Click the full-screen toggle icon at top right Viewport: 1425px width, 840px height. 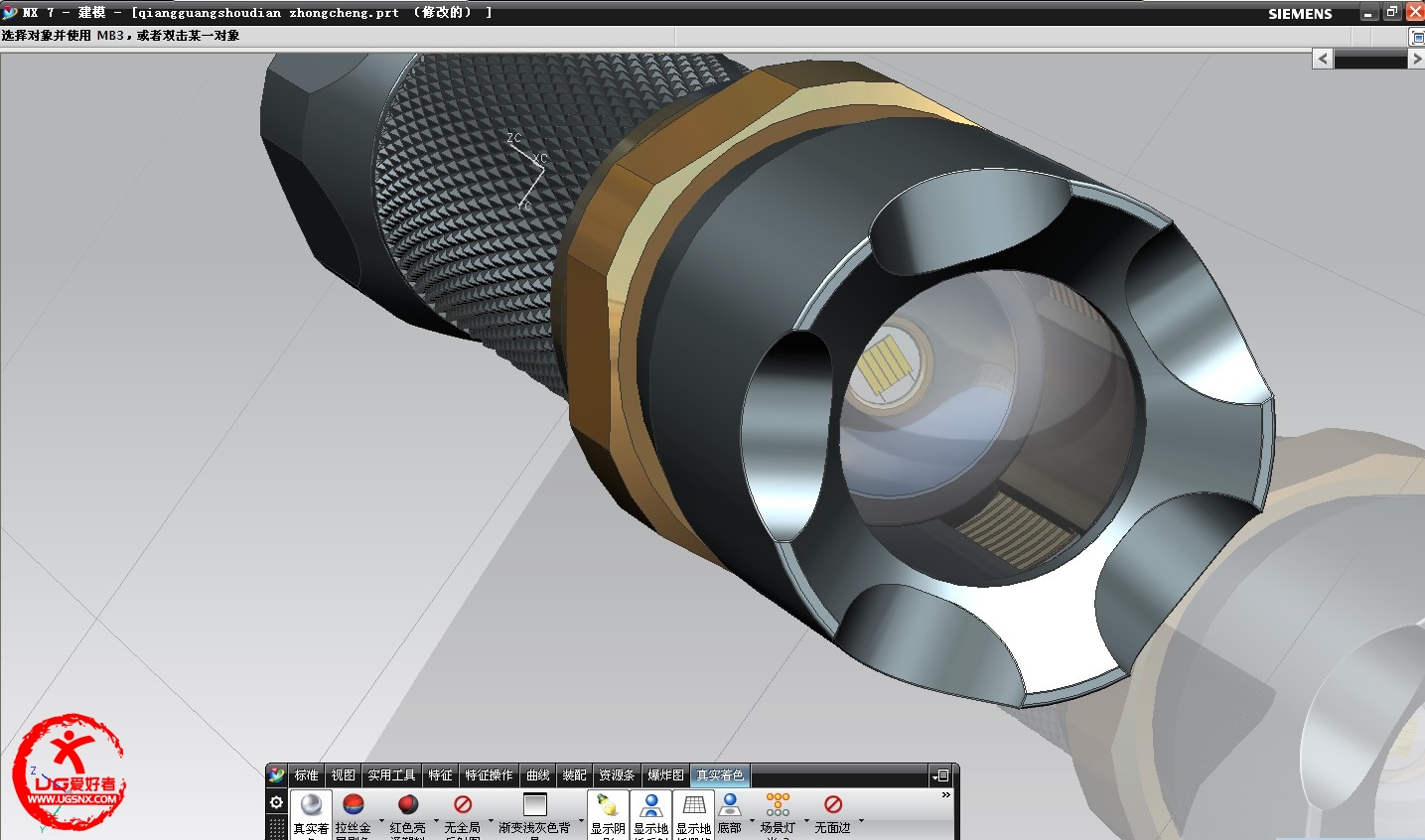(x=1417, y=37)
